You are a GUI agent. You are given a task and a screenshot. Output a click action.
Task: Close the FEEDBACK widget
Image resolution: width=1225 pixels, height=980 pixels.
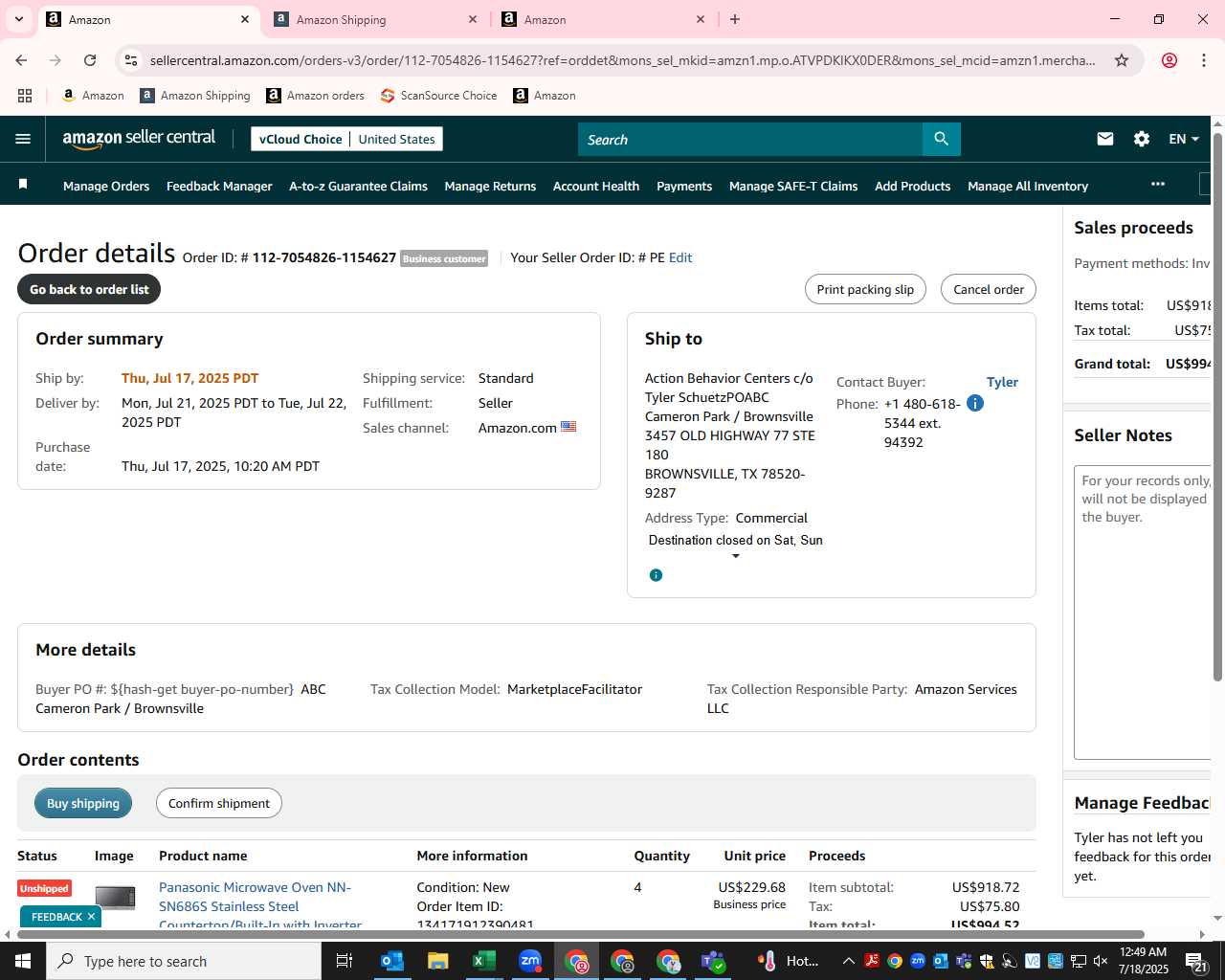coord(91,917)
